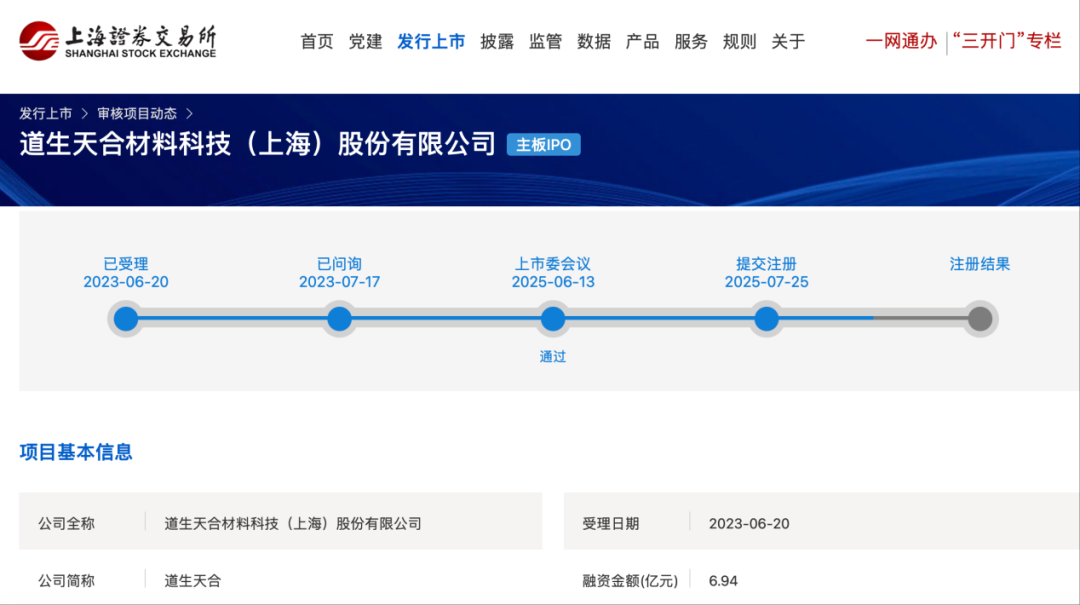Image resolution: width=1080 pixels, height=605 pixels.
Task: Open the 党建 menu item
Action: tap(365, 41)
